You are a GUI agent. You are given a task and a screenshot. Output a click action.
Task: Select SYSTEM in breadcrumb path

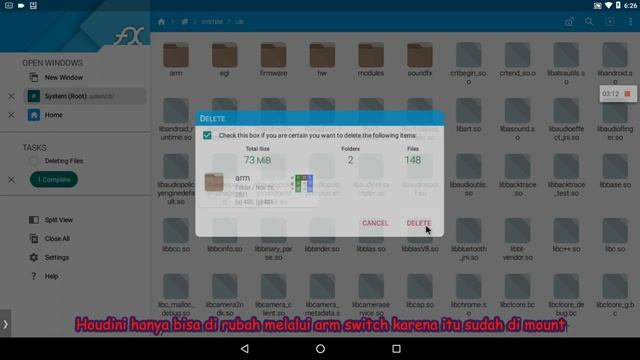pos(212,22)
